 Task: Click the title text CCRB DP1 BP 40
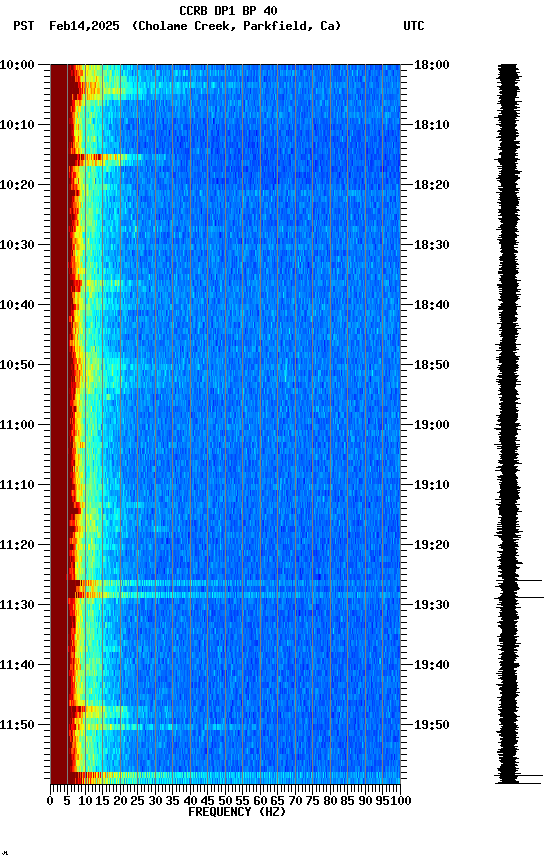click(x=228, y=10)
